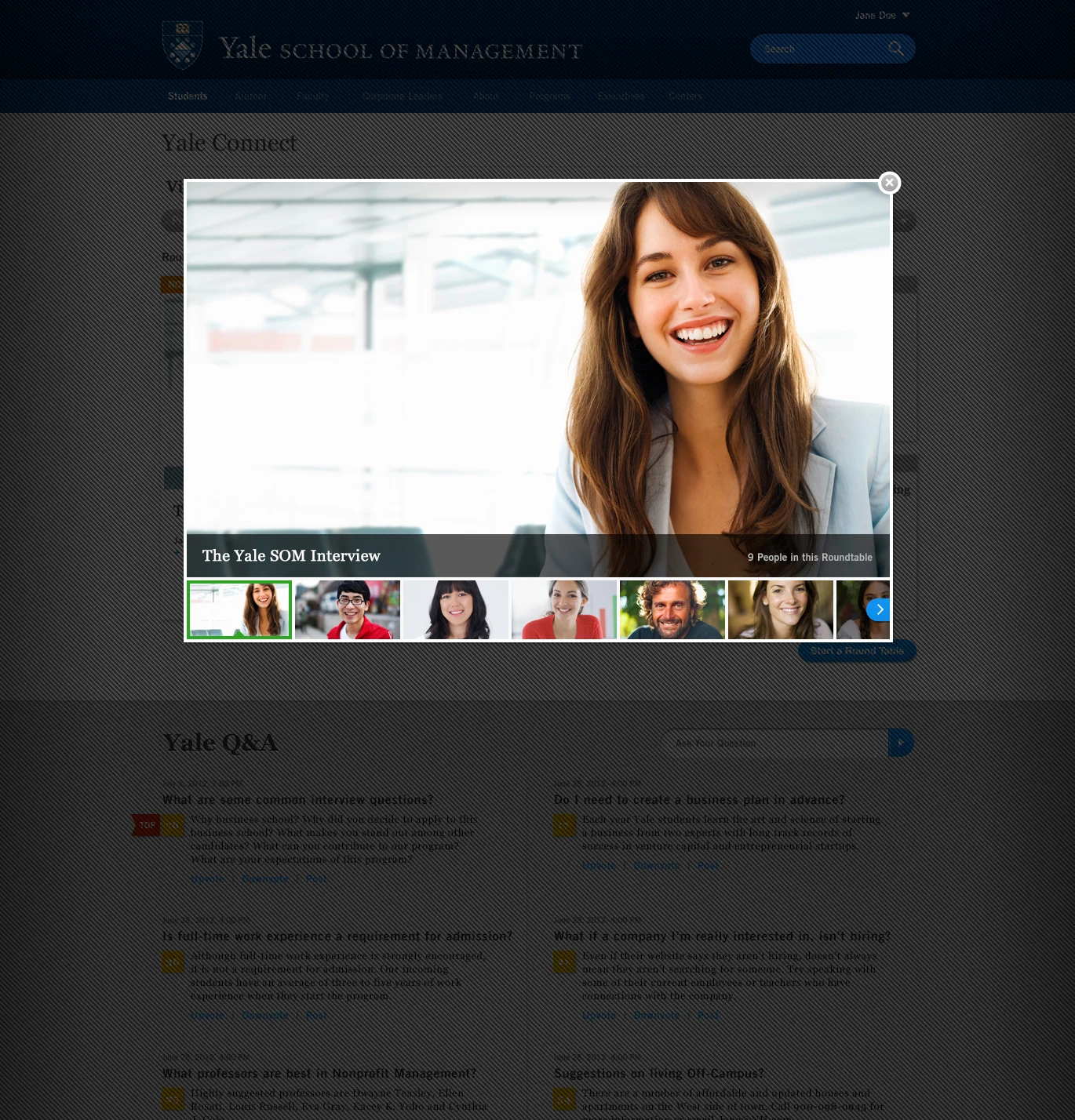The width and height of the screenshot is (1075, 1120).
Task: Open the About menu item
Action: pos(486,96)
